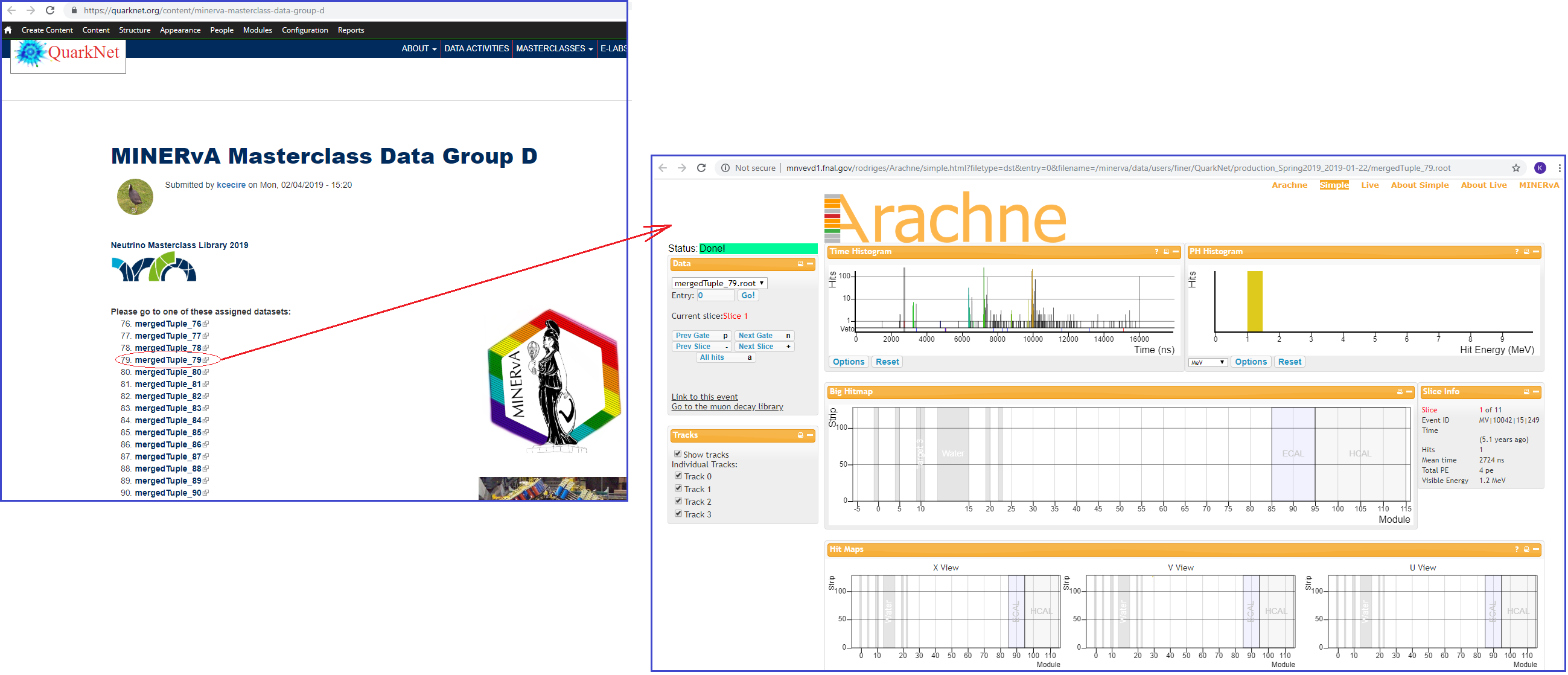Open the ABOUT dropdown menu
This screenshot has width=1568, height=675.
click(419, 49)
